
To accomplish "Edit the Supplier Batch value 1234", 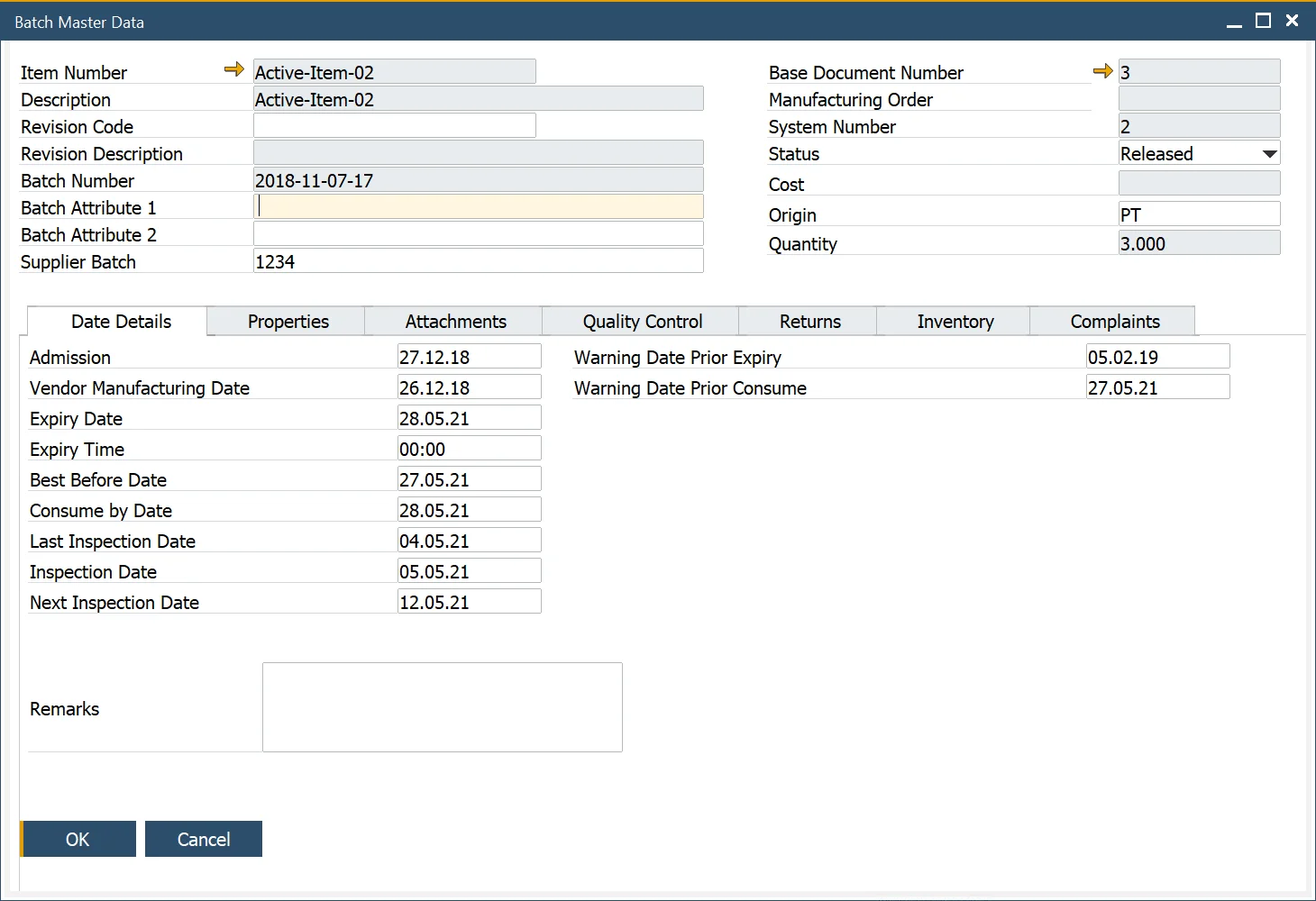I will [478, 261].
